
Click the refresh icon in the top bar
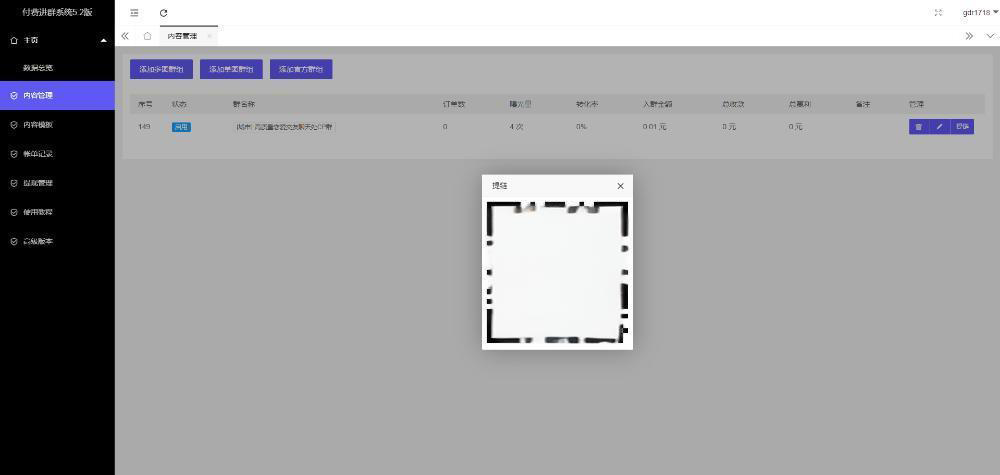click(163, 13)
